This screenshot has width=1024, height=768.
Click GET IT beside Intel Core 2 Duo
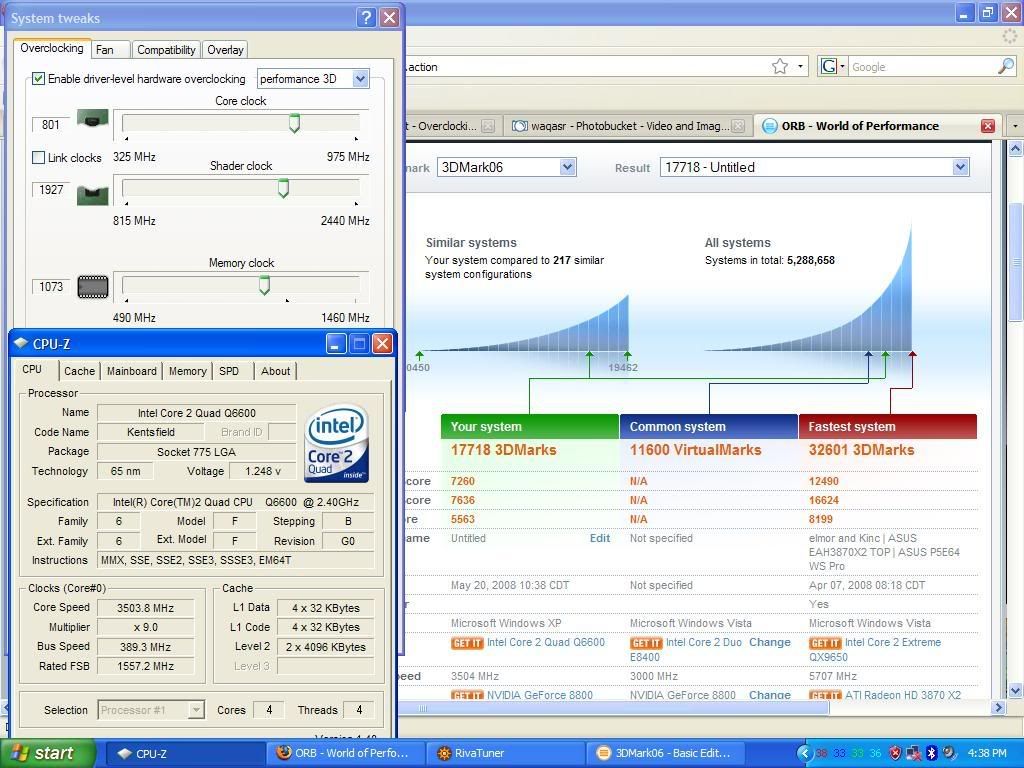pos(646,643)
